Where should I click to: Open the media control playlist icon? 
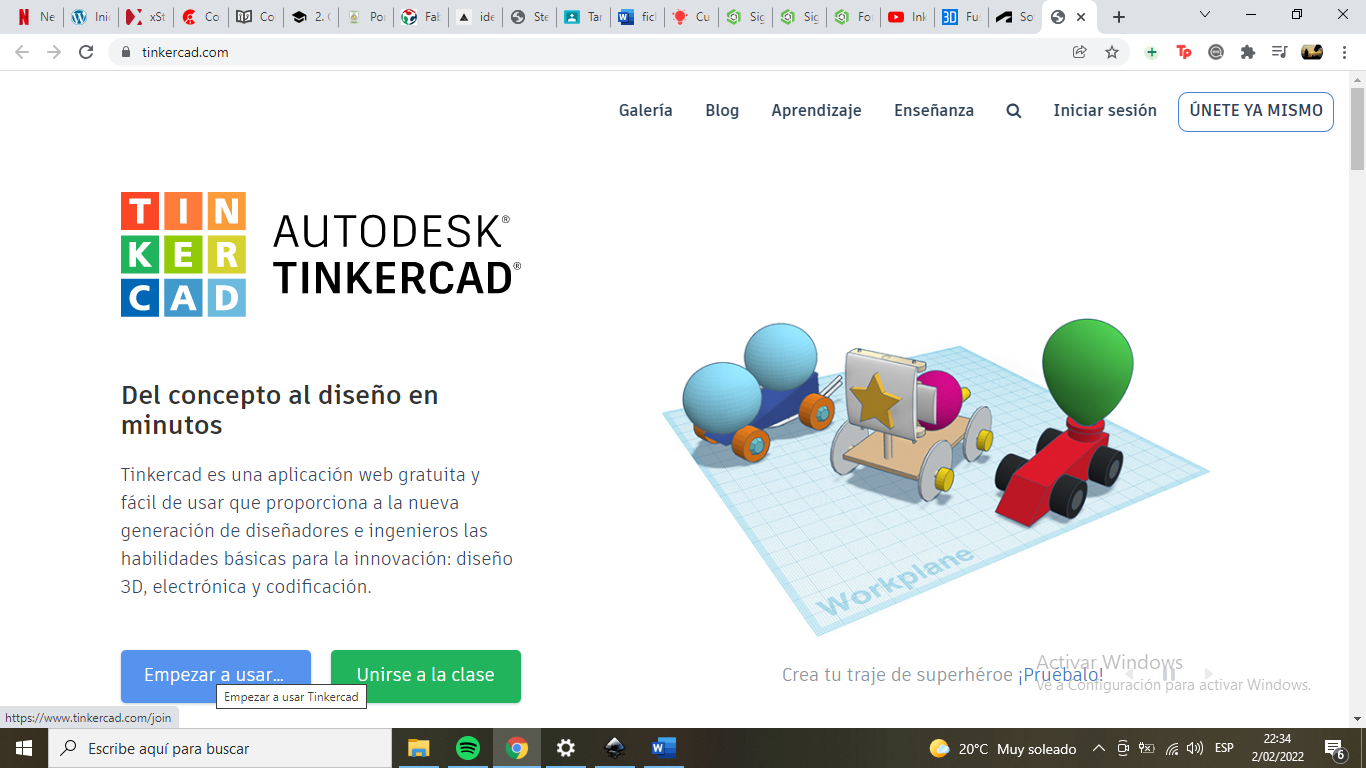pyautogui.click(x=1279, y=52)
